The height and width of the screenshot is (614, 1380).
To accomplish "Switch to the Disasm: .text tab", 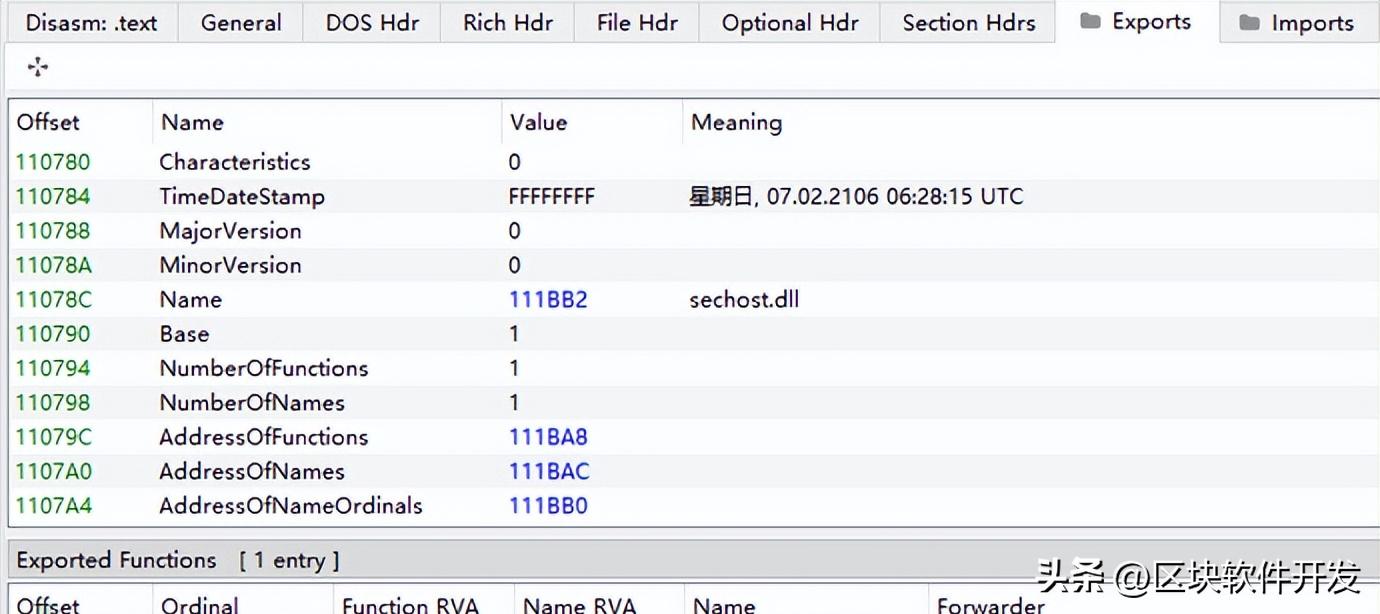I will [x=90, y=22].
